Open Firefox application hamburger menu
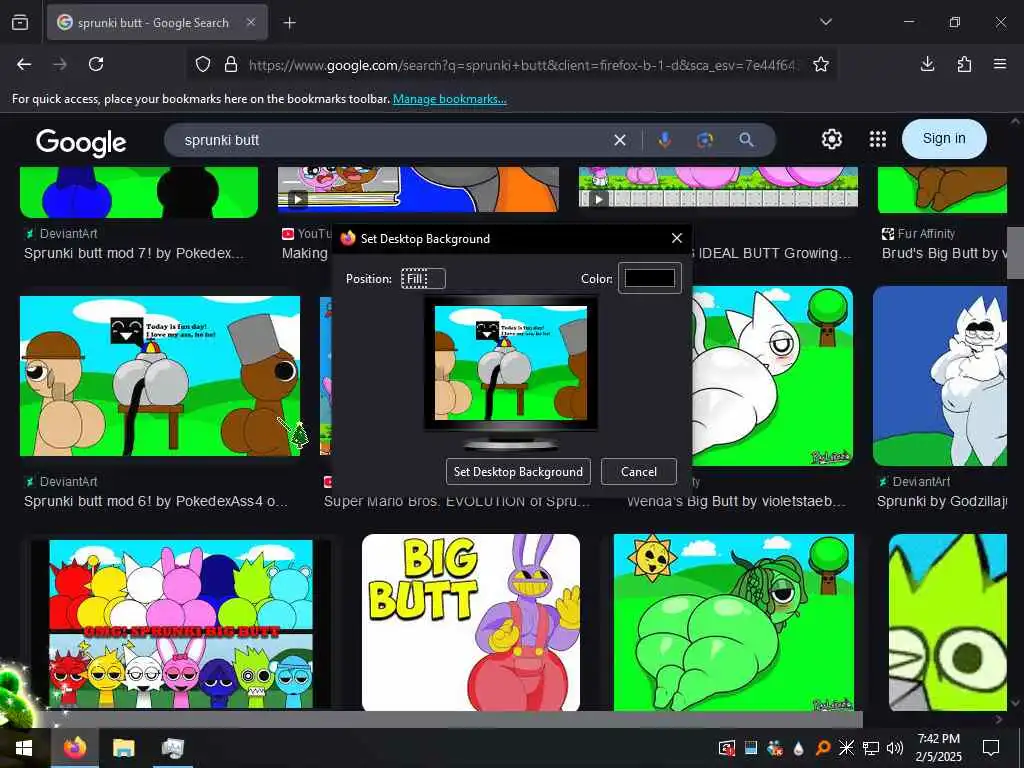This screenshot has height=768, width=1024. point(1000,64)
